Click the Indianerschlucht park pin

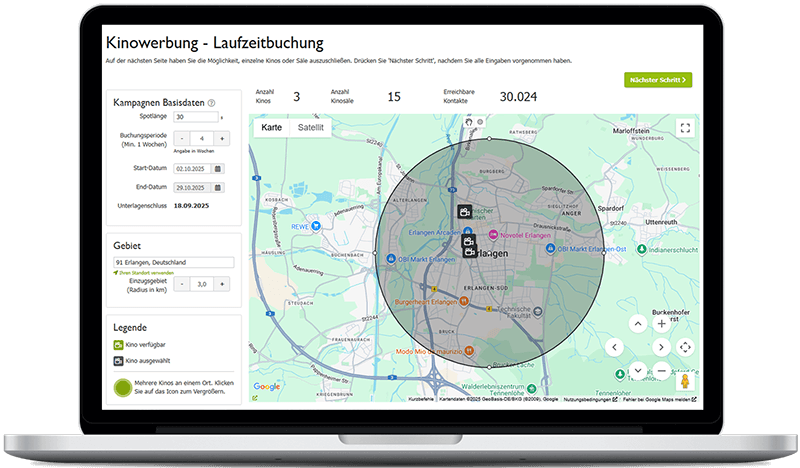pyautogui.click(x=642, y=250)
